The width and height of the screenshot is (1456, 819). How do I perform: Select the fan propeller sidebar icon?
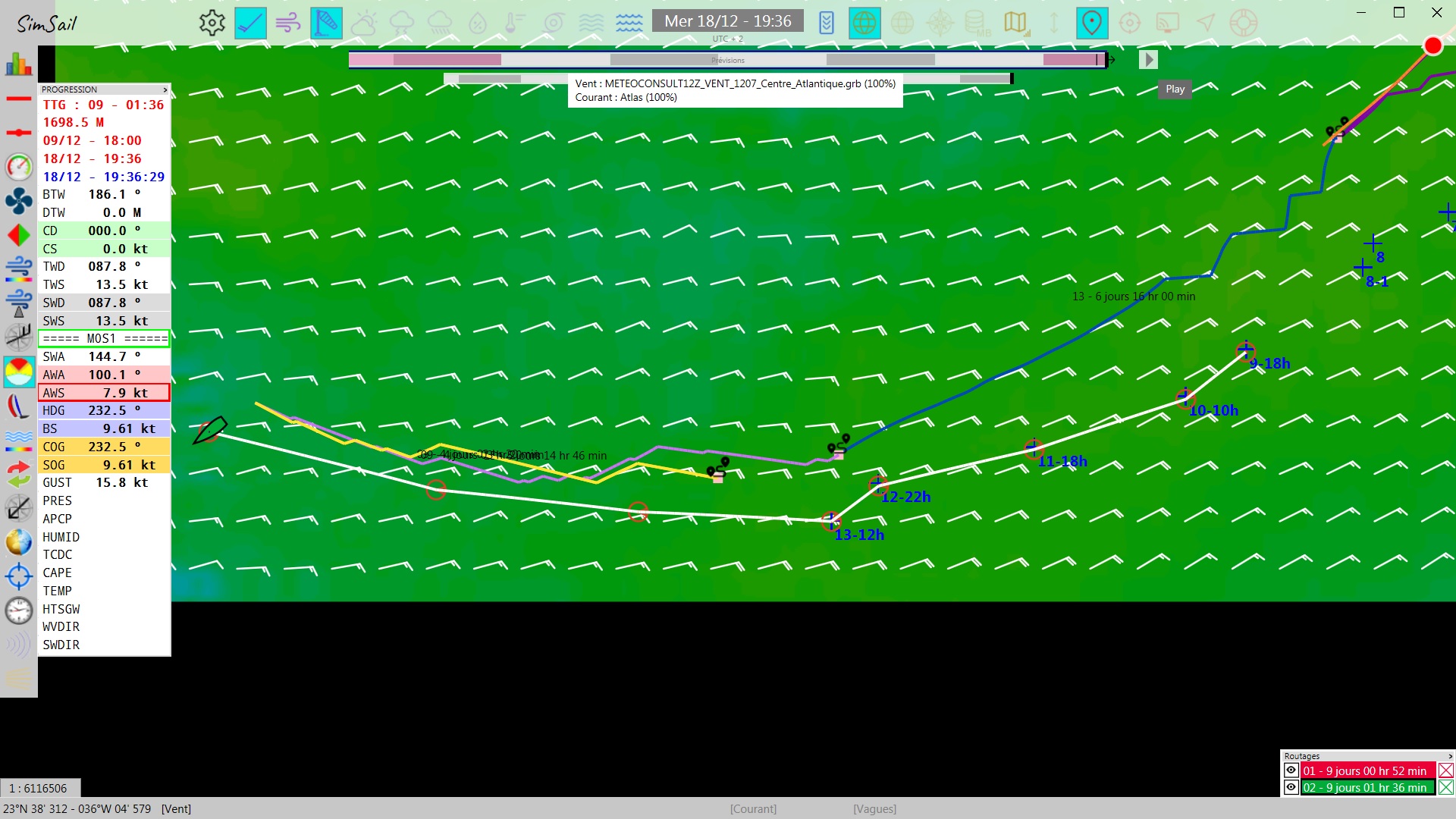pyautogui.click(x=18, y=201)
